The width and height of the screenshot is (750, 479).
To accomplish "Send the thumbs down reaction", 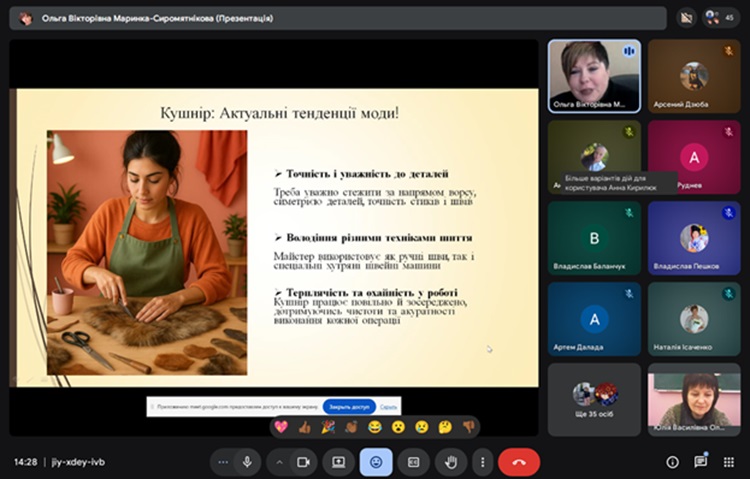I will pos(468,426).
